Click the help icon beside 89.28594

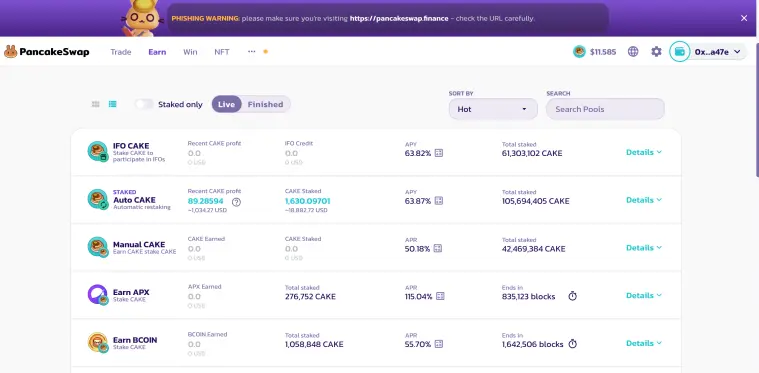tap(236, 202)
